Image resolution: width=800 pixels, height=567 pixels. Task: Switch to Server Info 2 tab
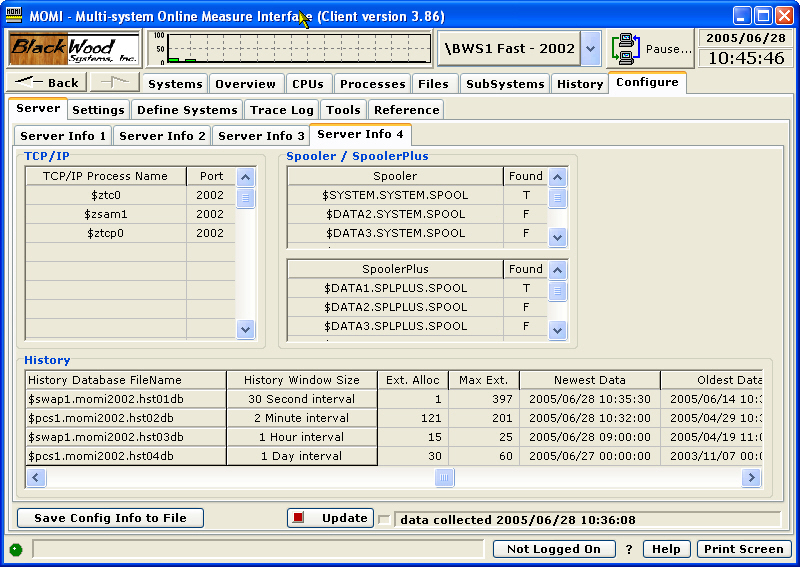(x=162, y=136)
